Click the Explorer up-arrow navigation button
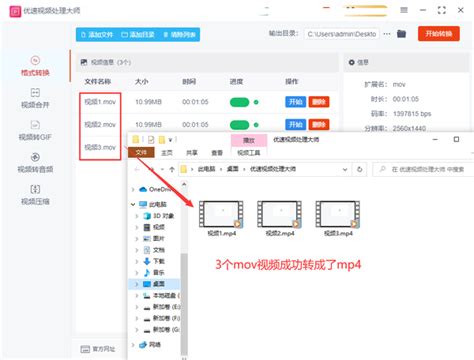Viewport: 474px width, 360px height. pyautogui.click(x=172, y=169)
